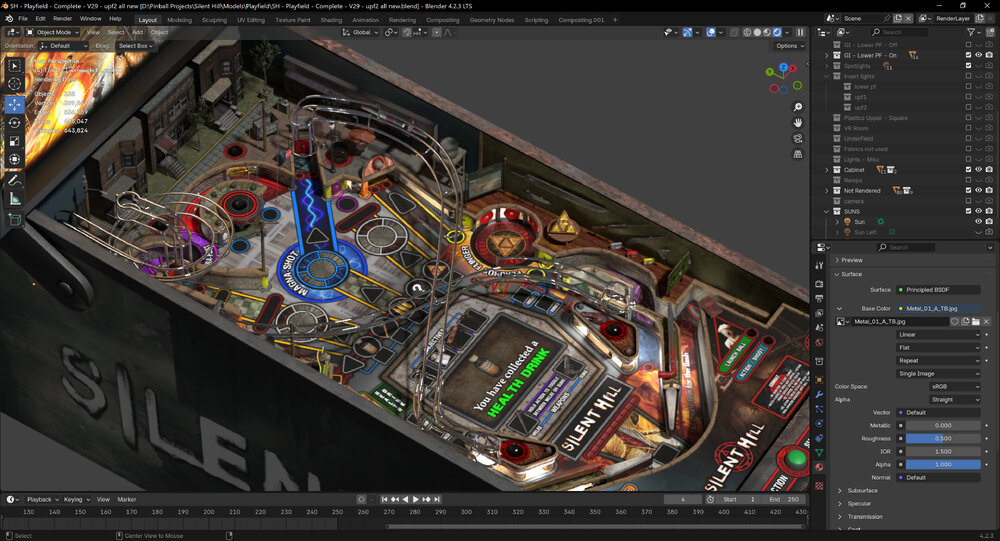Expand the Preview panel
The height and width of the screenshot is (541, 1000).
tap(837, 260)
